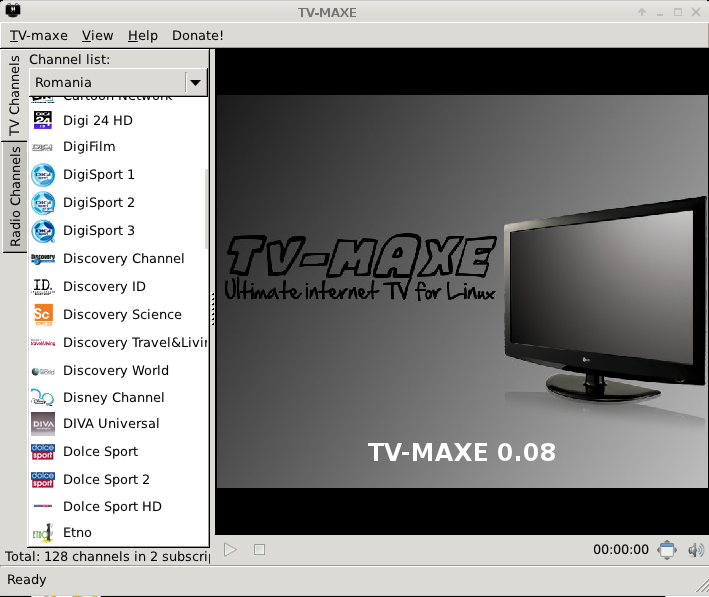Viewport: 709px width, 597px height.
Task: Stop playback with the stop button
Action: point(260,550)
